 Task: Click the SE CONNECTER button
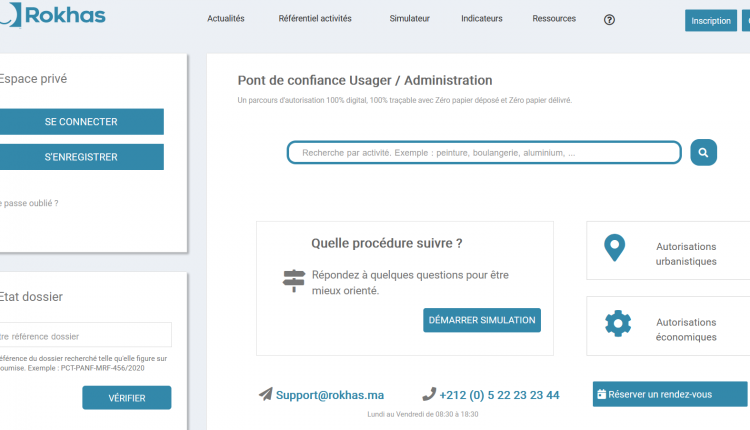pos(81,122)
